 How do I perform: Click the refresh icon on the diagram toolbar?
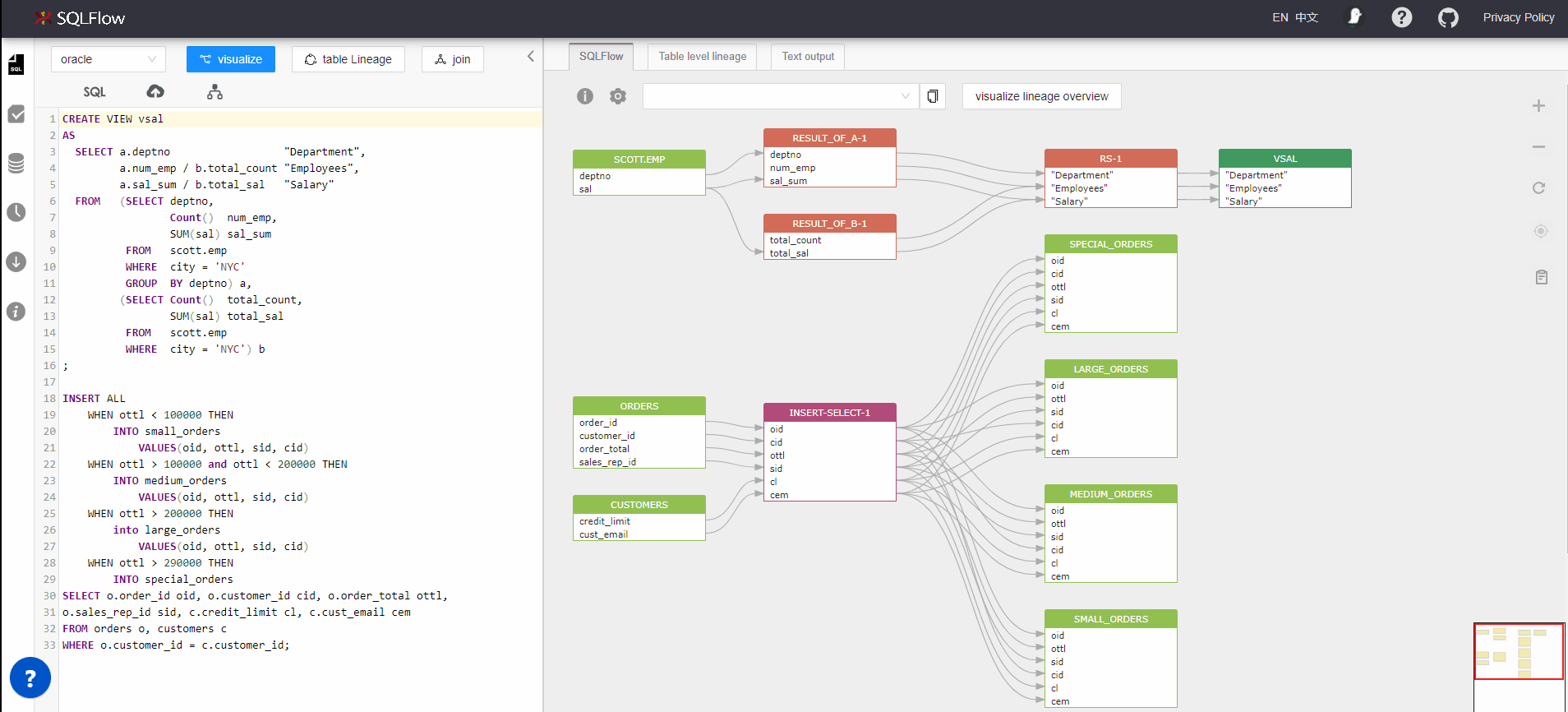(1538, 188)
